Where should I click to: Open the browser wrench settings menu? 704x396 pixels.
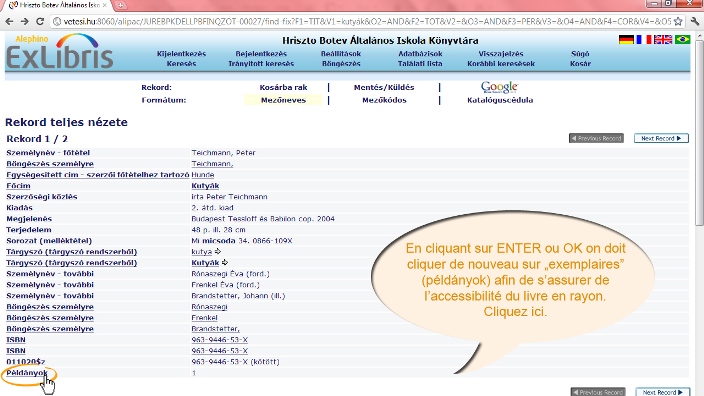coord(695,21)
